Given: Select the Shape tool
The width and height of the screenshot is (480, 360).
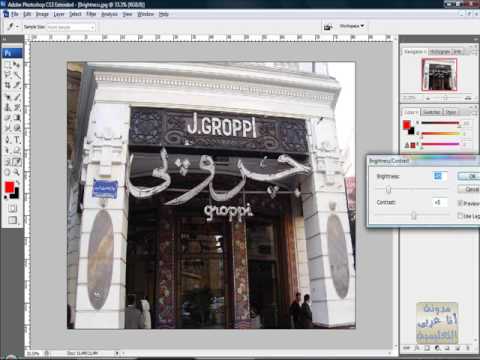Looking at the screenshot, I should point(17,150).
